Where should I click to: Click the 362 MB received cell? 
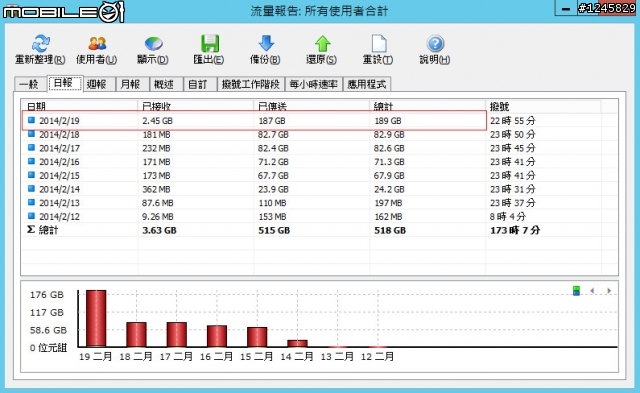tap(156, 189)
